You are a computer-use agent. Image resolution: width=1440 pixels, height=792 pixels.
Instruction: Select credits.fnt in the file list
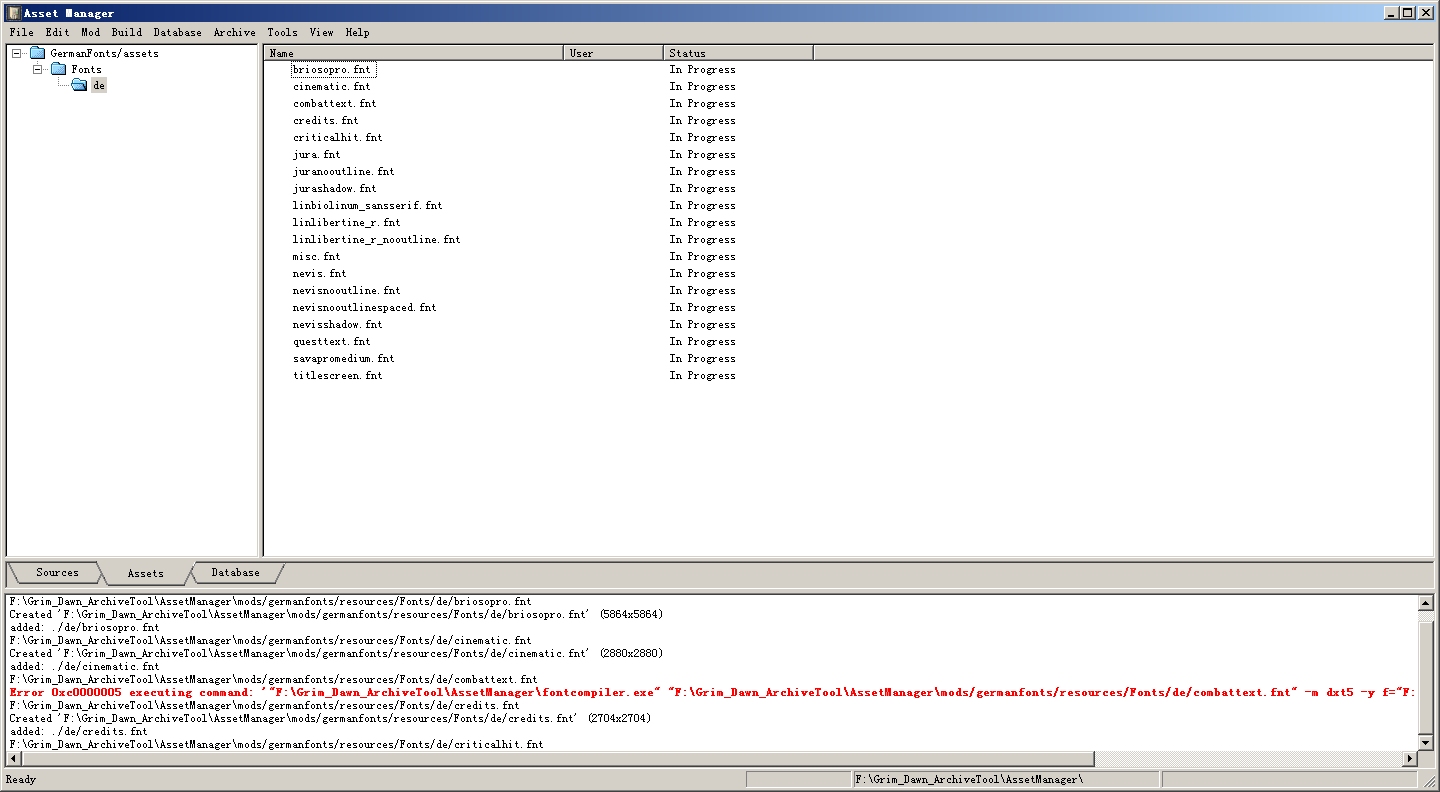click(325, 121)
